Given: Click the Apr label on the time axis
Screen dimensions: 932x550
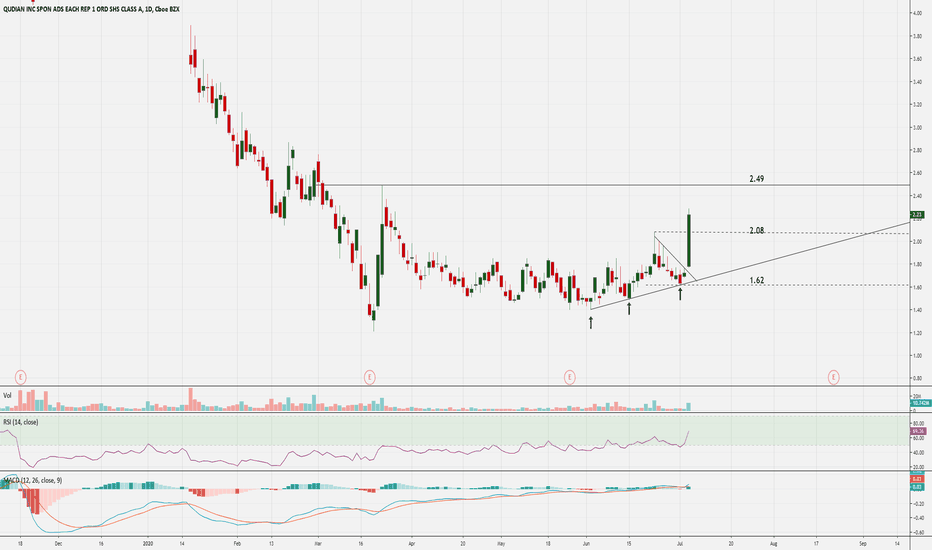Looking at the screenshot, I should pos(411,543).
